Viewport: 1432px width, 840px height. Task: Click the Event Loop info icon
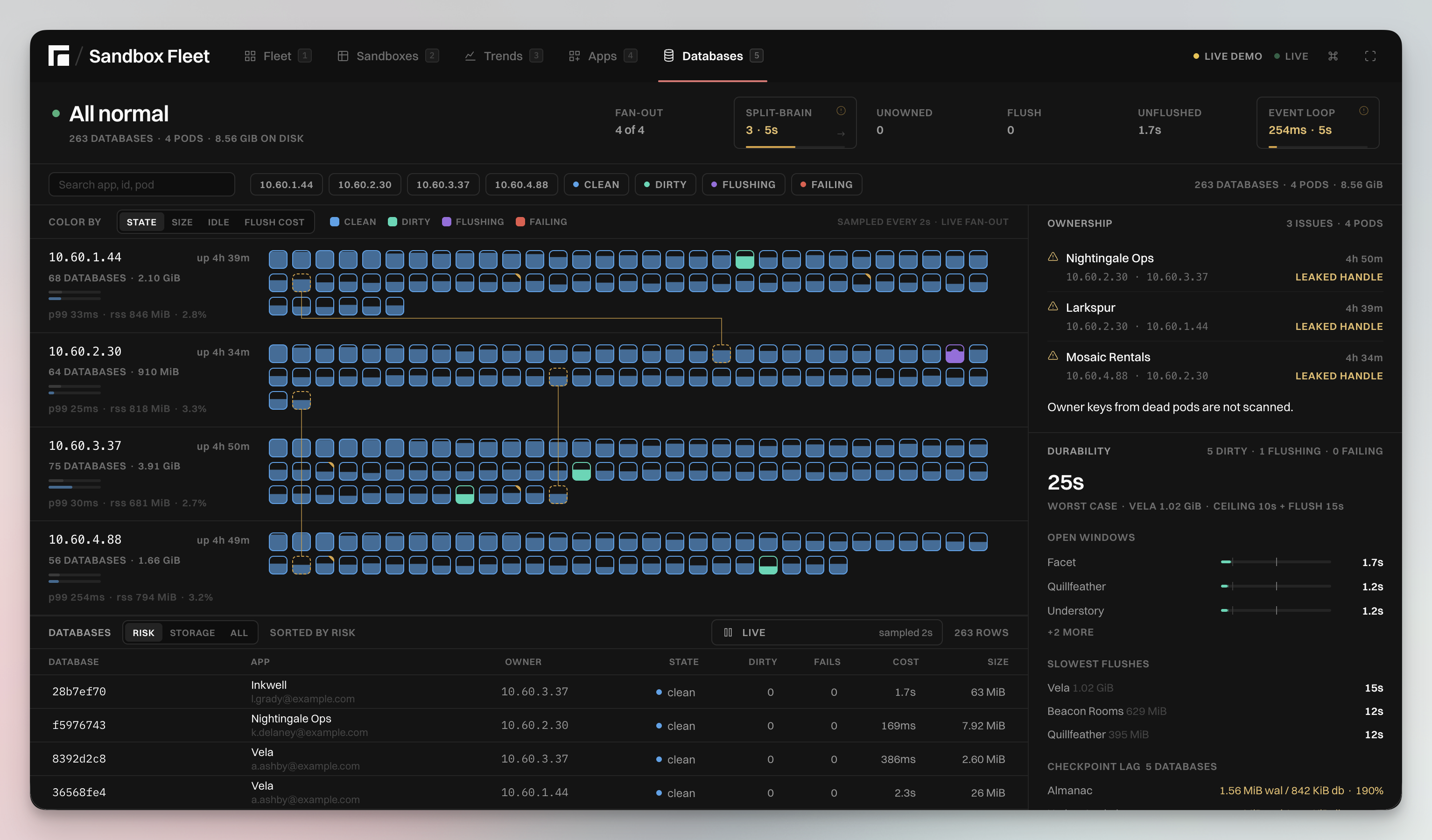point(1363,111)
